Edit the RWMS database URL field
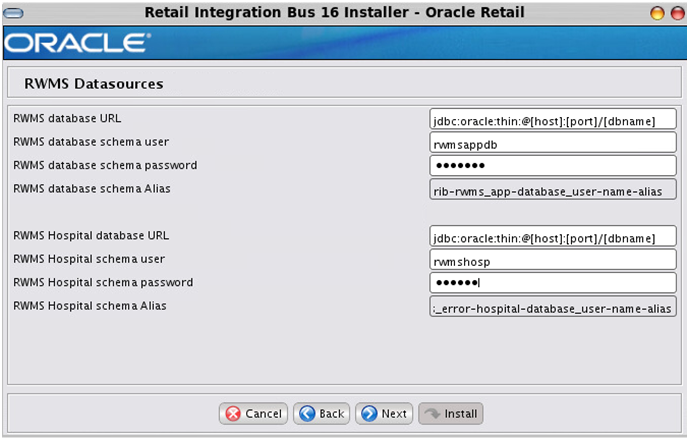The height and width of the screenshot is (440, 689). pyautogui.click(x=553, y=119)
